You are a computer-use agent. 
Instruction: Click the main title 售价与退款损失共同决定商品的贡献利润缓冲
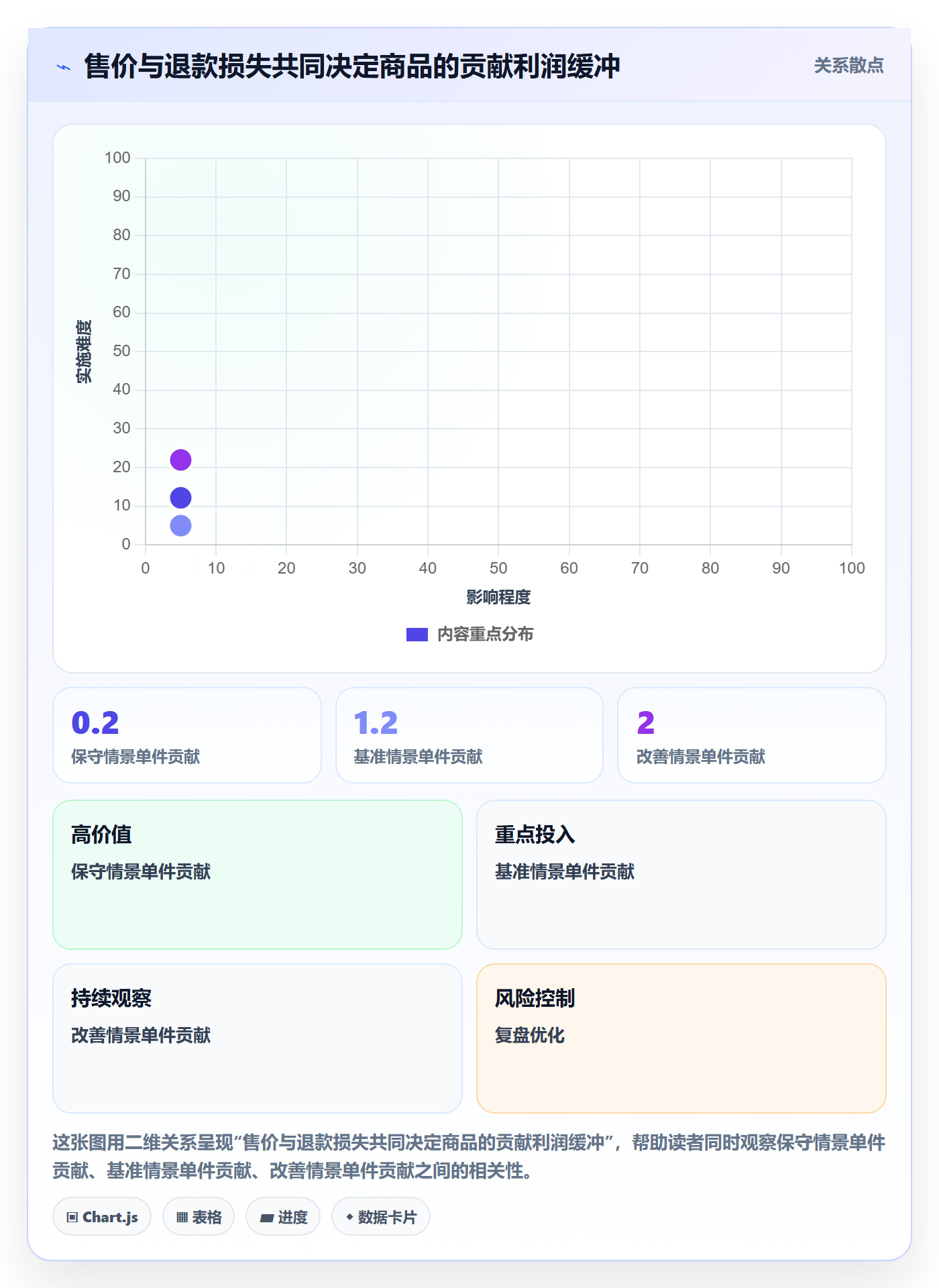(x=352, y=66)
